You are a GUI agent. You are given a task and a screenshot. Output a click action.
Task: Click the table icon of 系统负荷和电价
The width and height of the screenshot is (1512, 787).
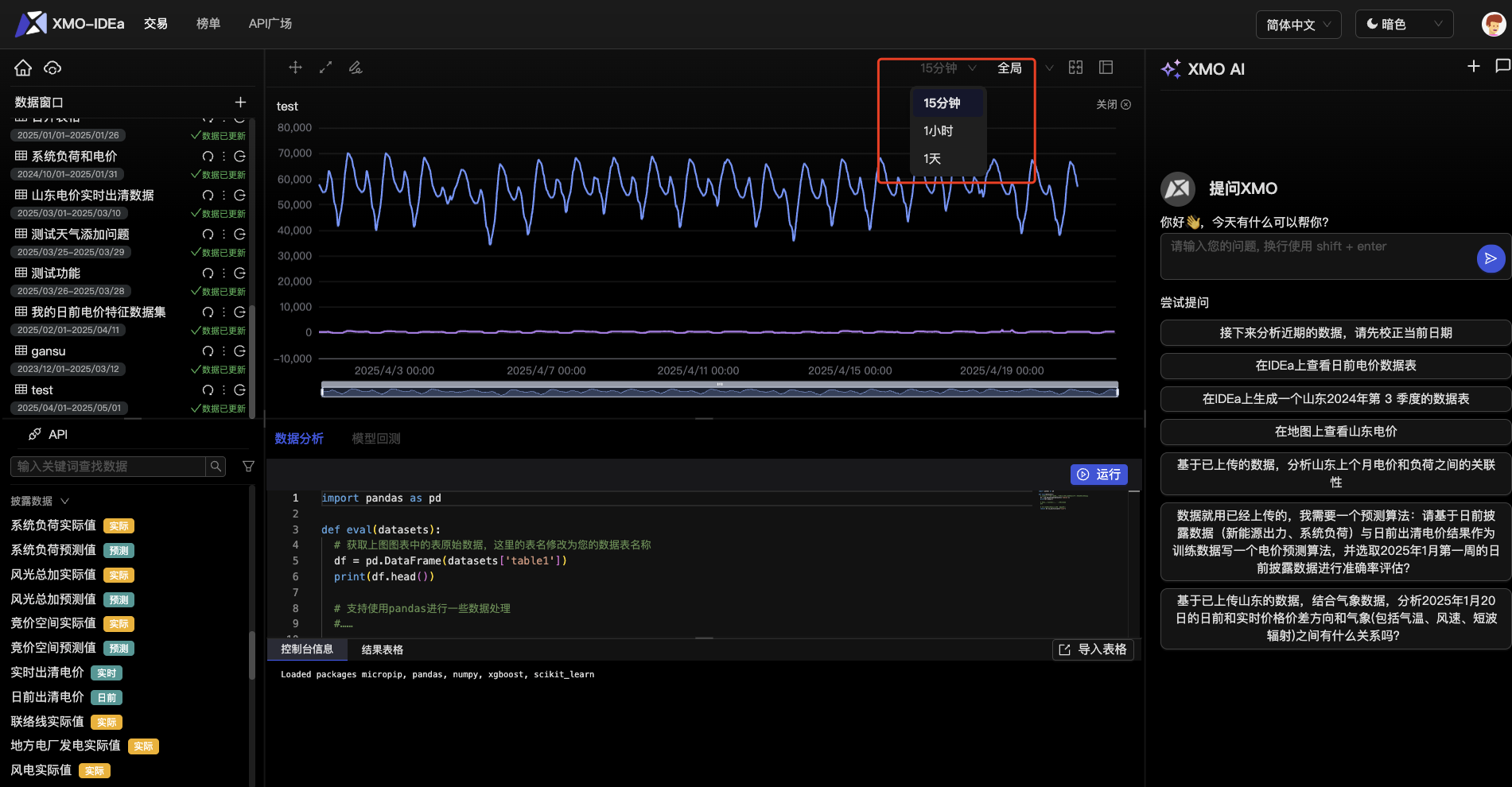tap(21, 156)
